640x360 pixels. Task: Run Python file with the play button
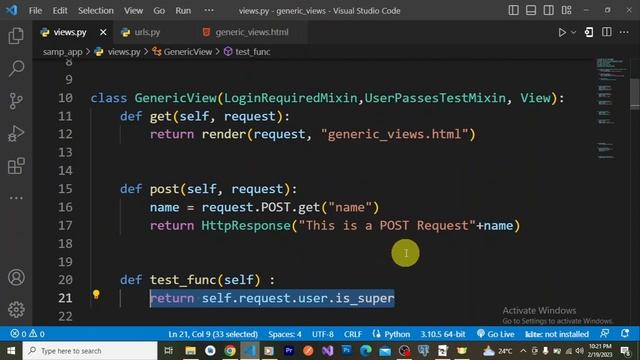coord(562,32)
